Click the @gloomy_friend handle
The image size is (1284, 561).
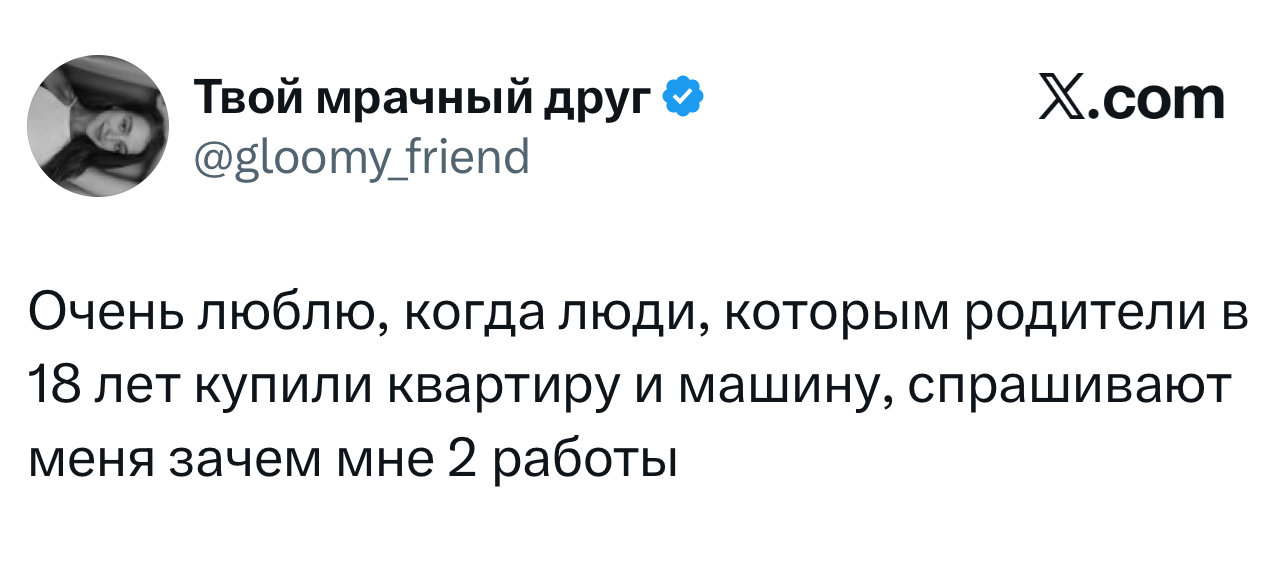[x=361, y=155]
